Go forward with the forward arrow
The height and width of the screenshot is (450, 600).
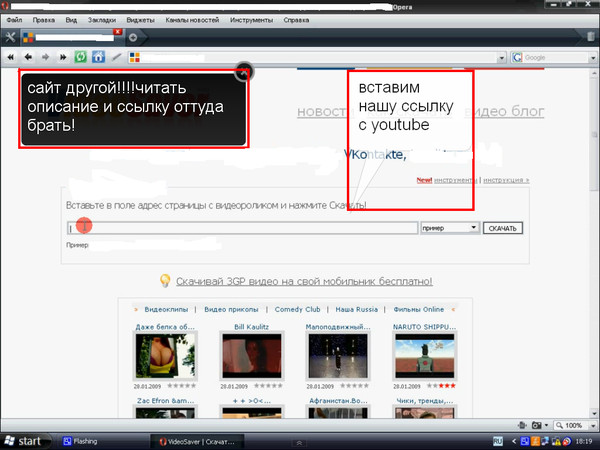pos(45,57)
